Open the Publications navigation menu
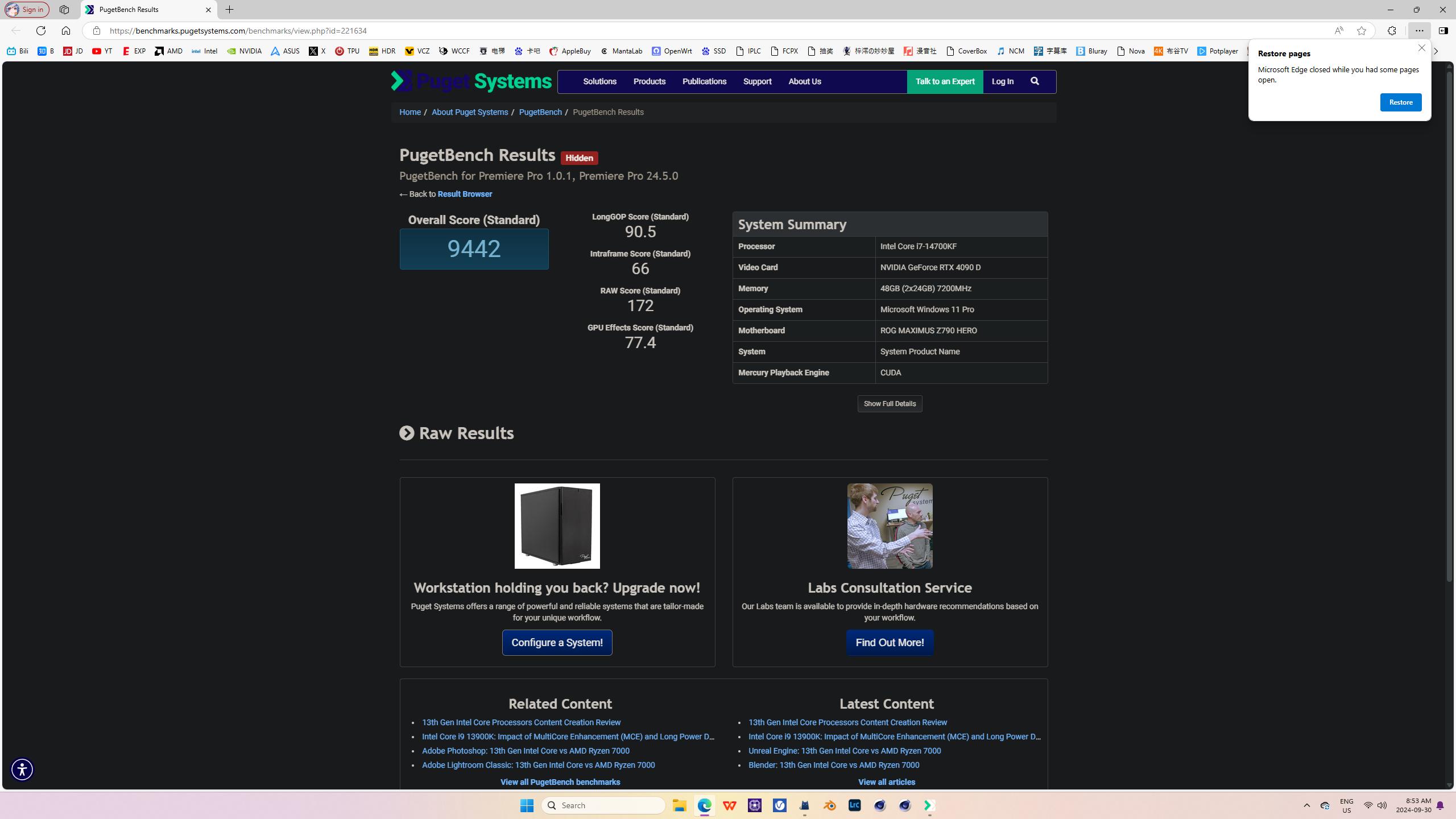The height and width of the screenshot is (819, 1456). (x=704, y=81)
